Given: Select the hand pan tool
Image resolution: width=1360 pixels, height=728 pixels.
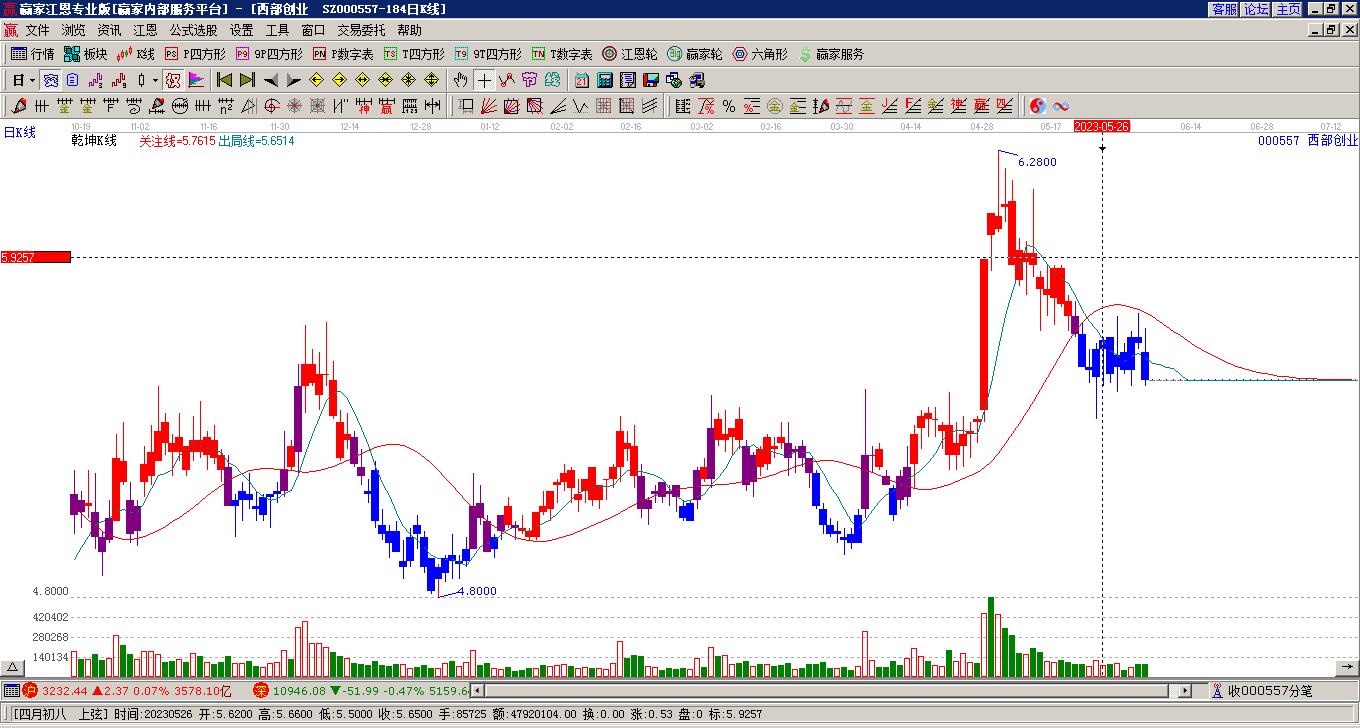Looking at the screenshot, I should (460, 80).
